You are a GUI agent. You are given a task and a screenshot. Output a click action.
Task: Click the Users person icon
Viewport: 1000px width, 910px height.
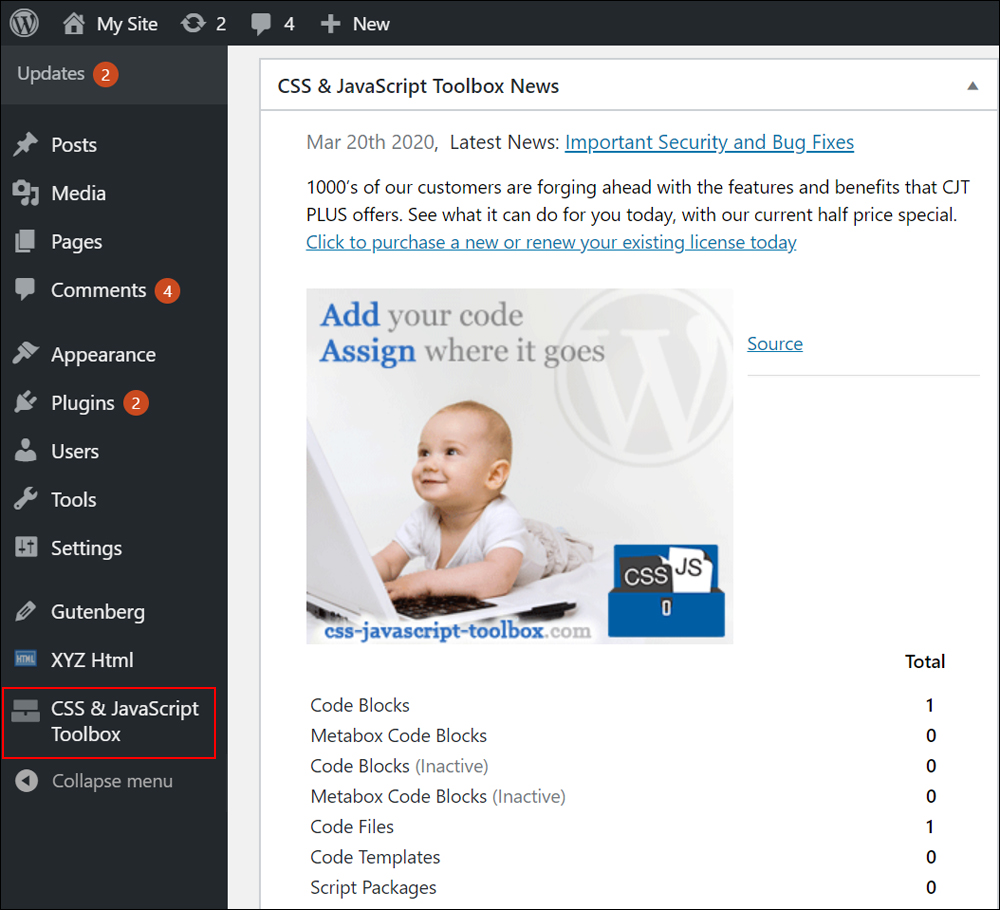coord(26,450)
